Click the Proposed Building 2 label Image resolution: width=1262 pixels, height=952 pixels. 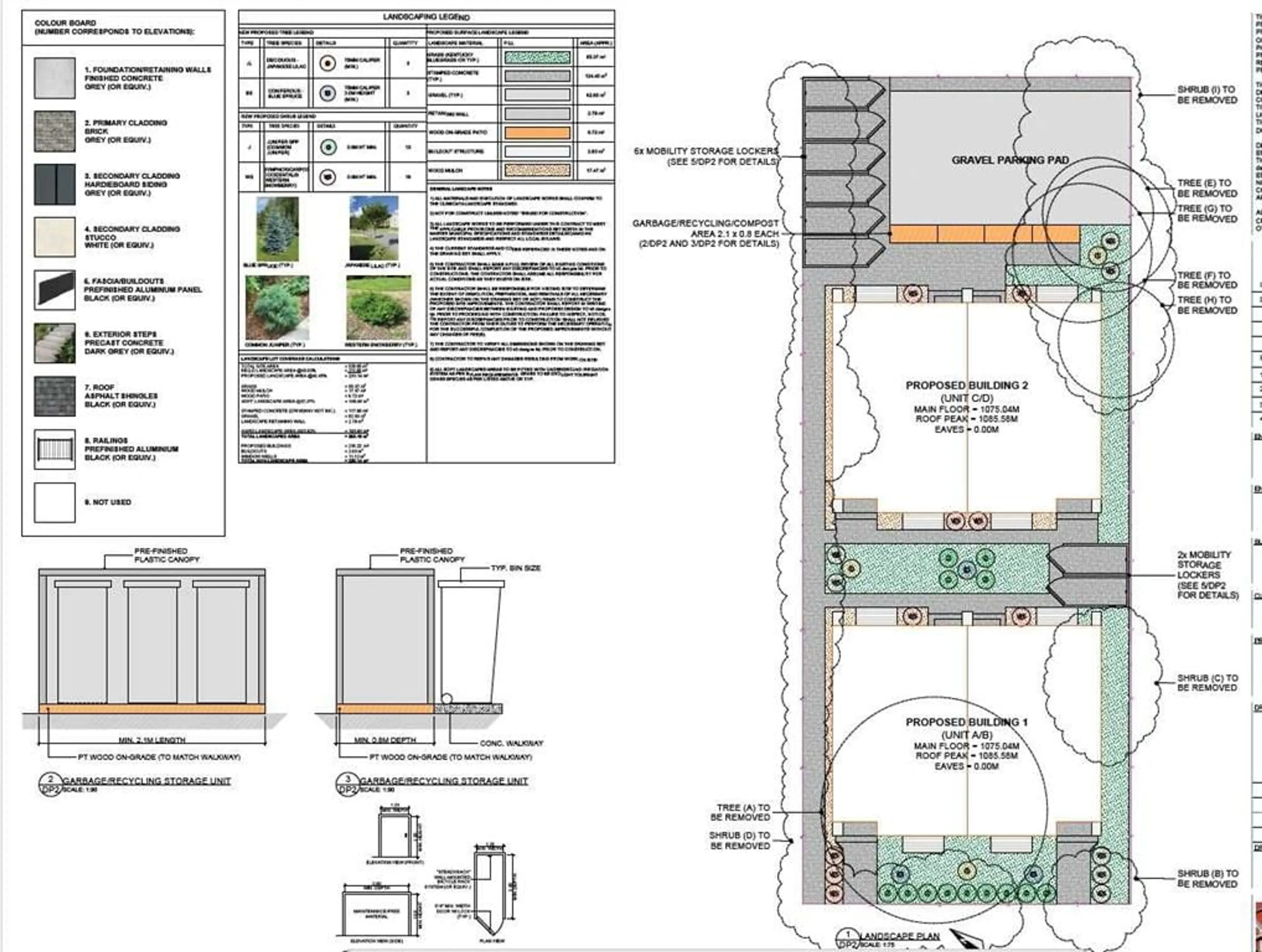967,385
